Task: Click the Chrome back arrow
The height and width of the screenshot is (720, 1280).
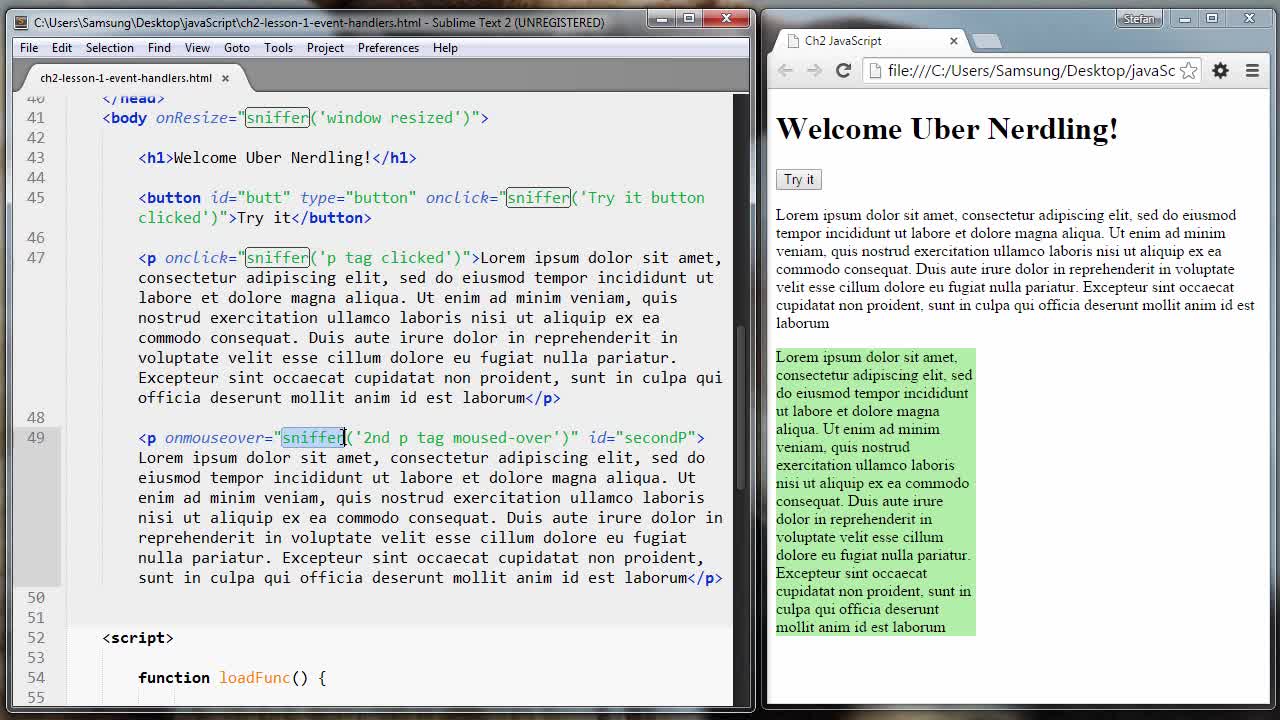Action: pos(785,70)
